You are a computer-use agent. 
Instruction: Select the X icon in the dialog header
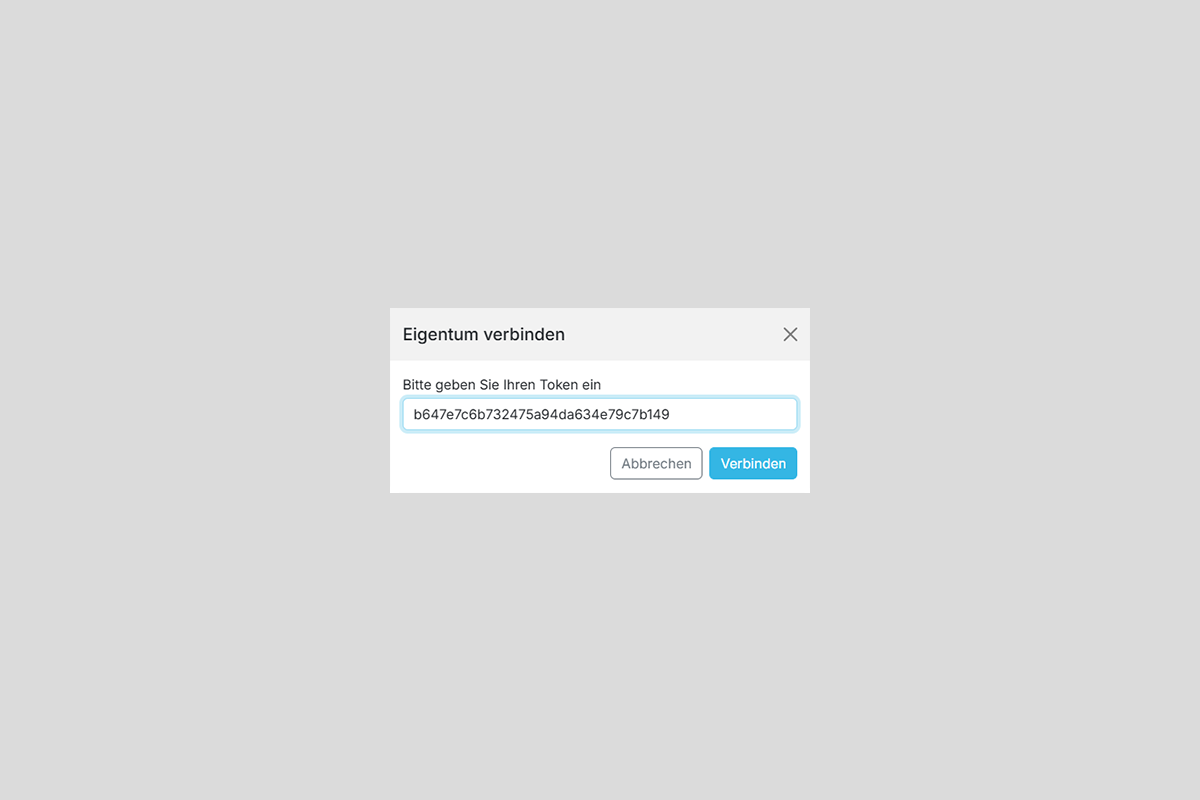point(790,334)
